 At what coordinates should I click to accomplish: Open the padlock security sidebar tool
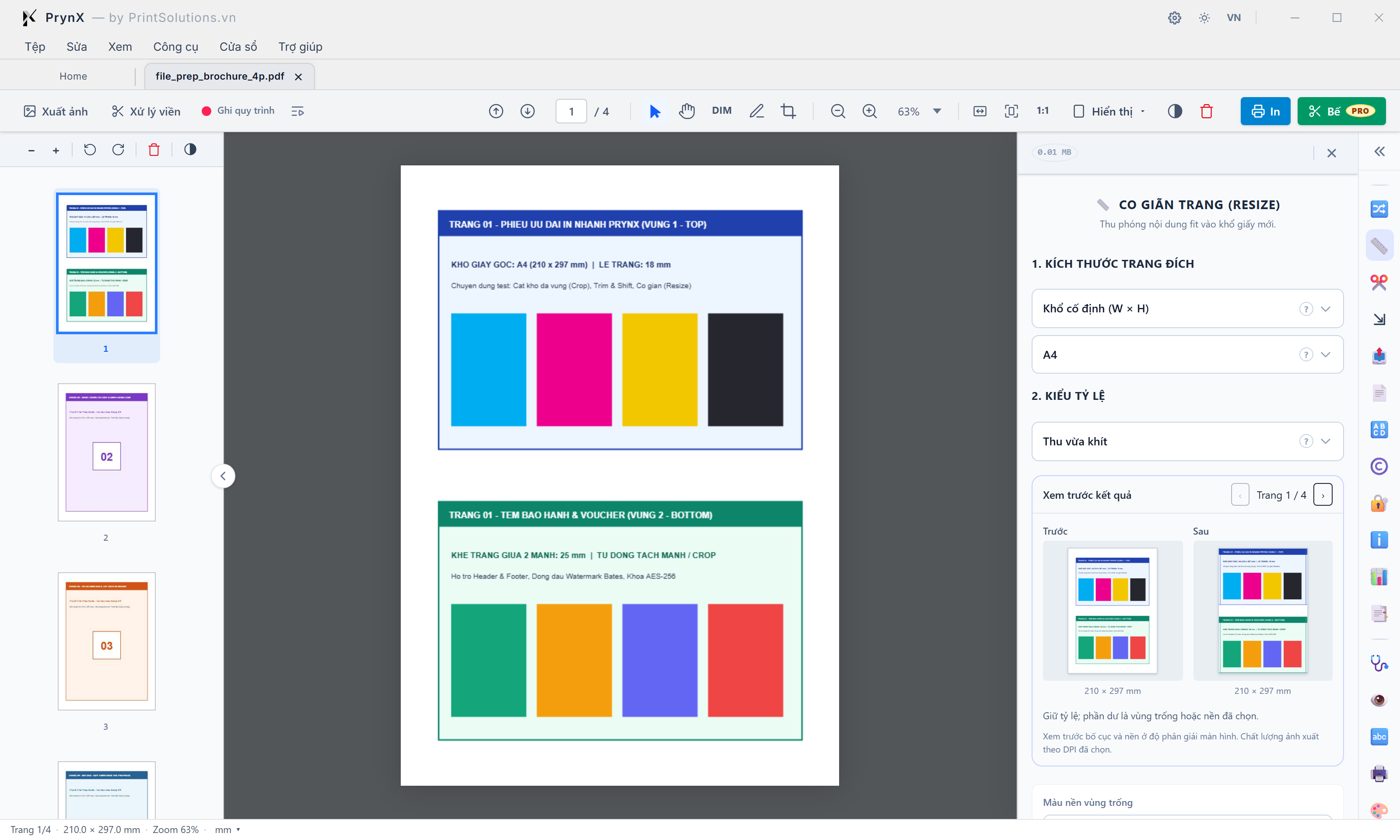(1379, 503)
